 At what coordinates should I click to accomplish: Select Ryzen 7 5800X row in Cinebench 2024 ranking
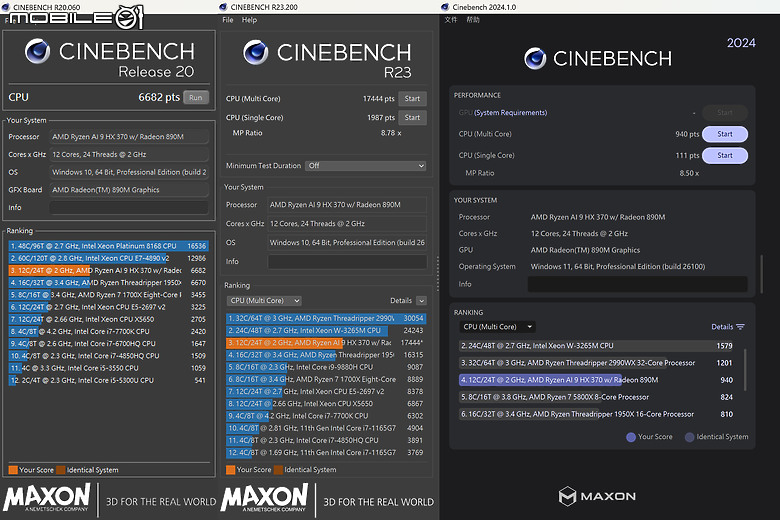(596, 397)
